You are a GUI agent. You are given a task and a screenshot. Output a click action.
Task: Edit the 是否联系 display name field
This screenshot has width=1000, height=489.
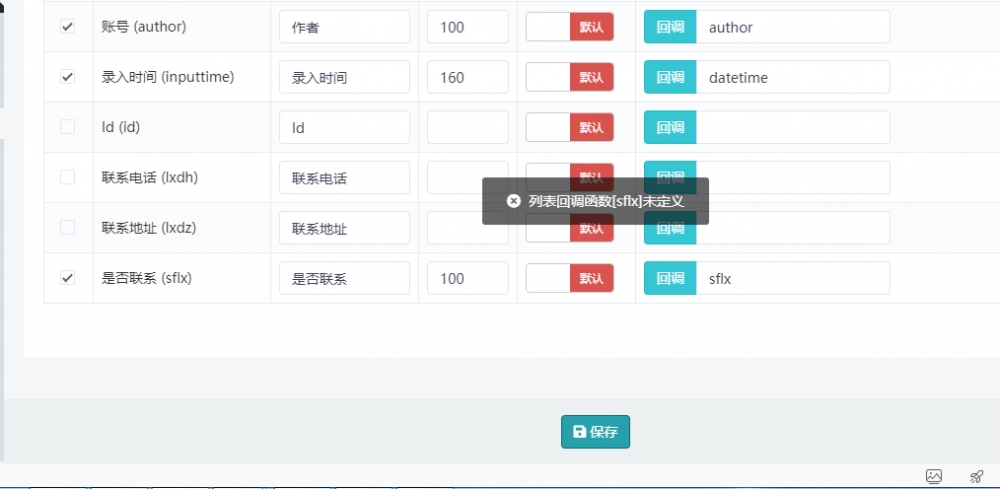tap(344, 279)
